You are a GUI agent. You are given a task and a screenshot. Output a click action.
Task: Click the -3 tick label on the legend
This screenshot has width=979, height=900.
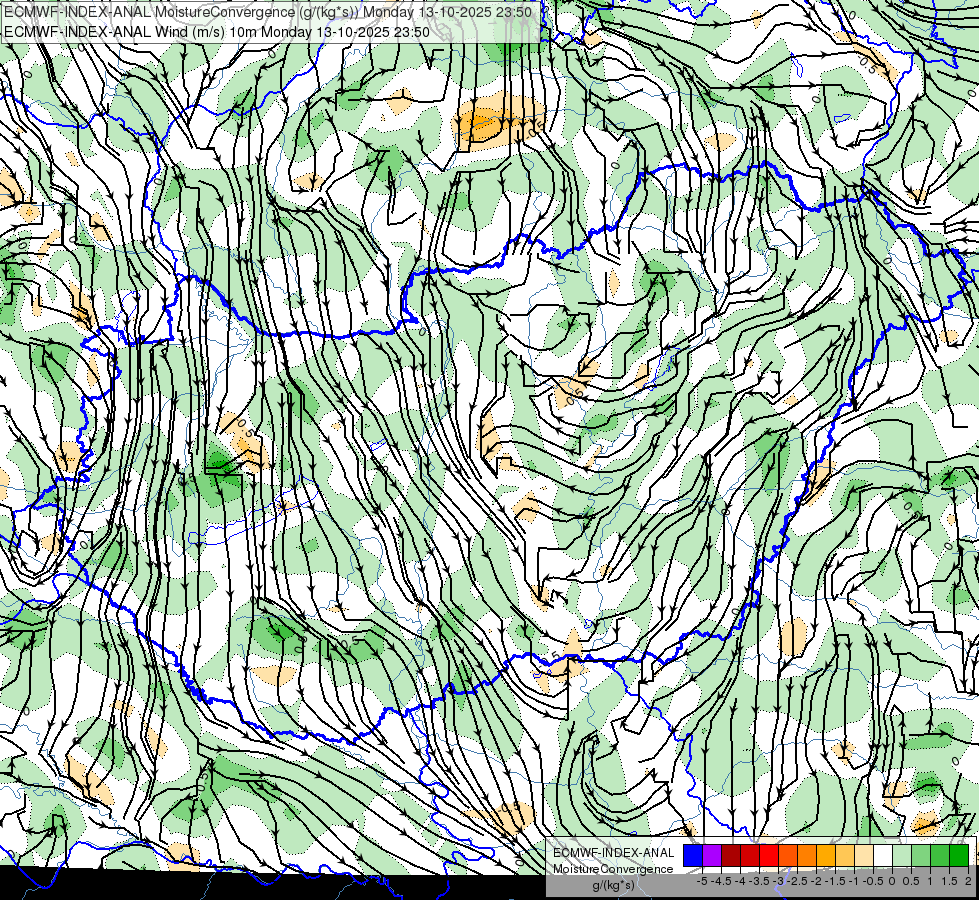pos(778,881)
